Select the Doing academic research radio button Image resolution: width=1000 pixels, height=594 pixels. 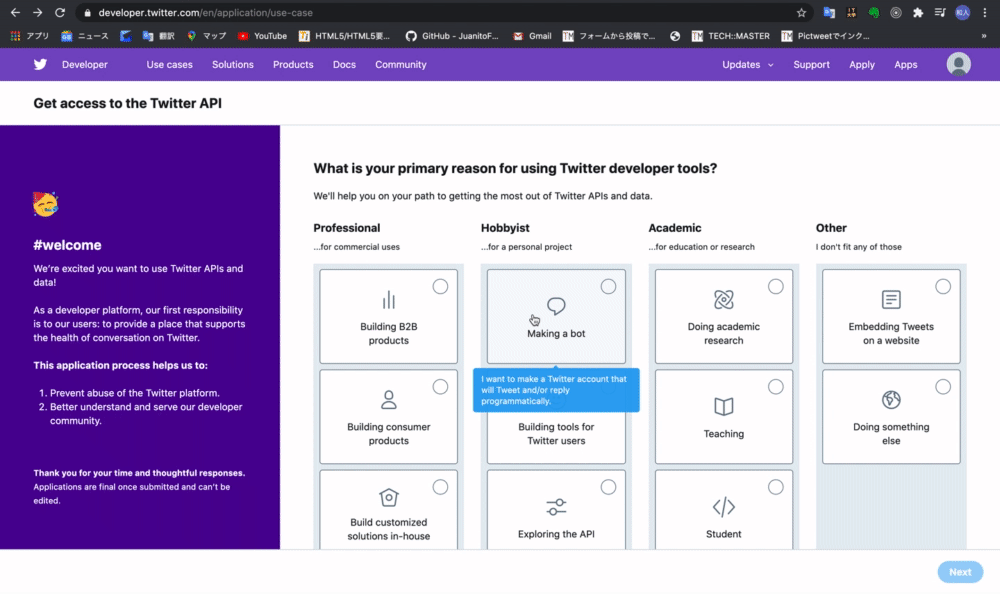[x=775, y=286]
